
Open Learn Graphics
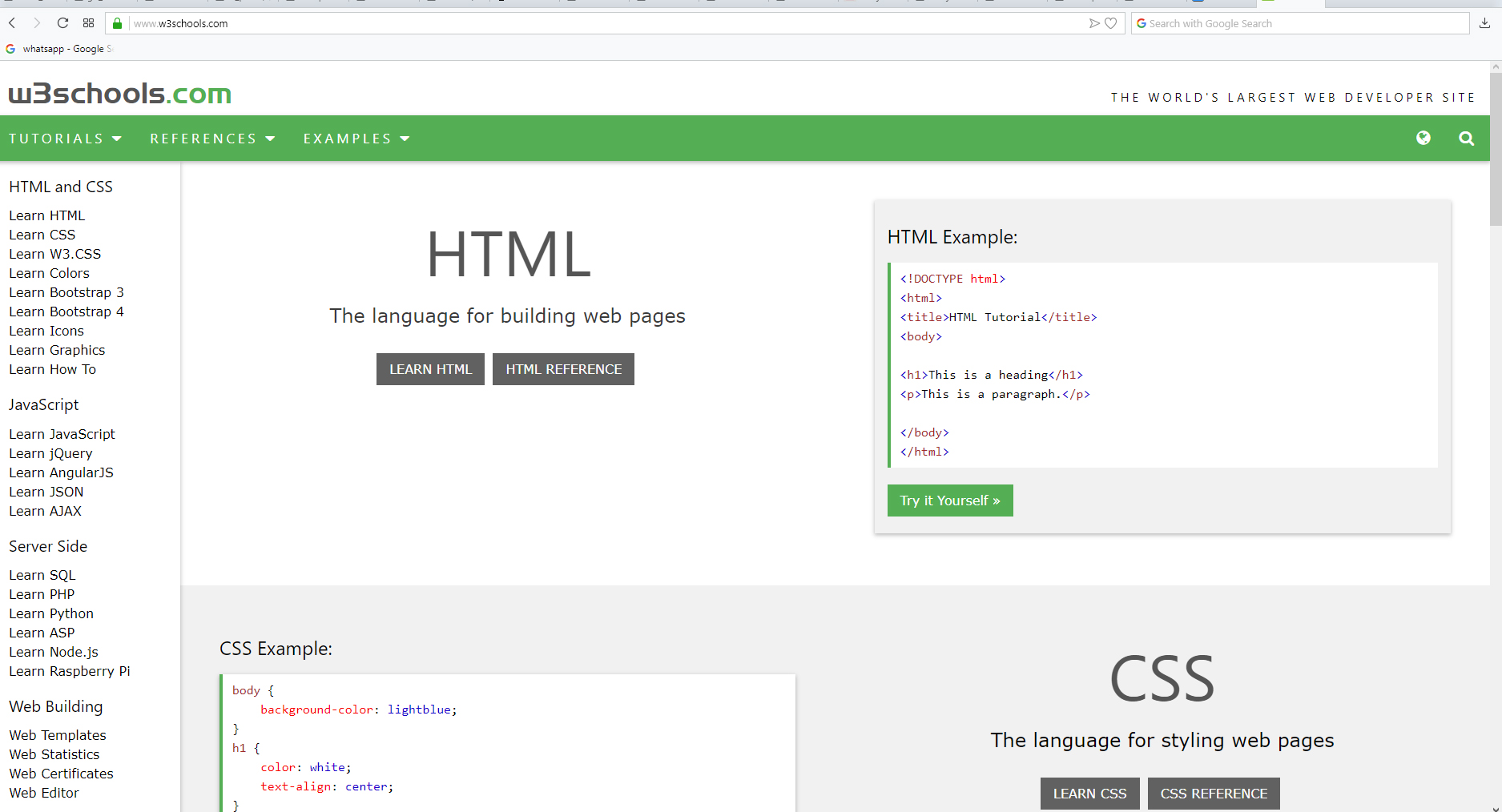(x=57, y=350)
